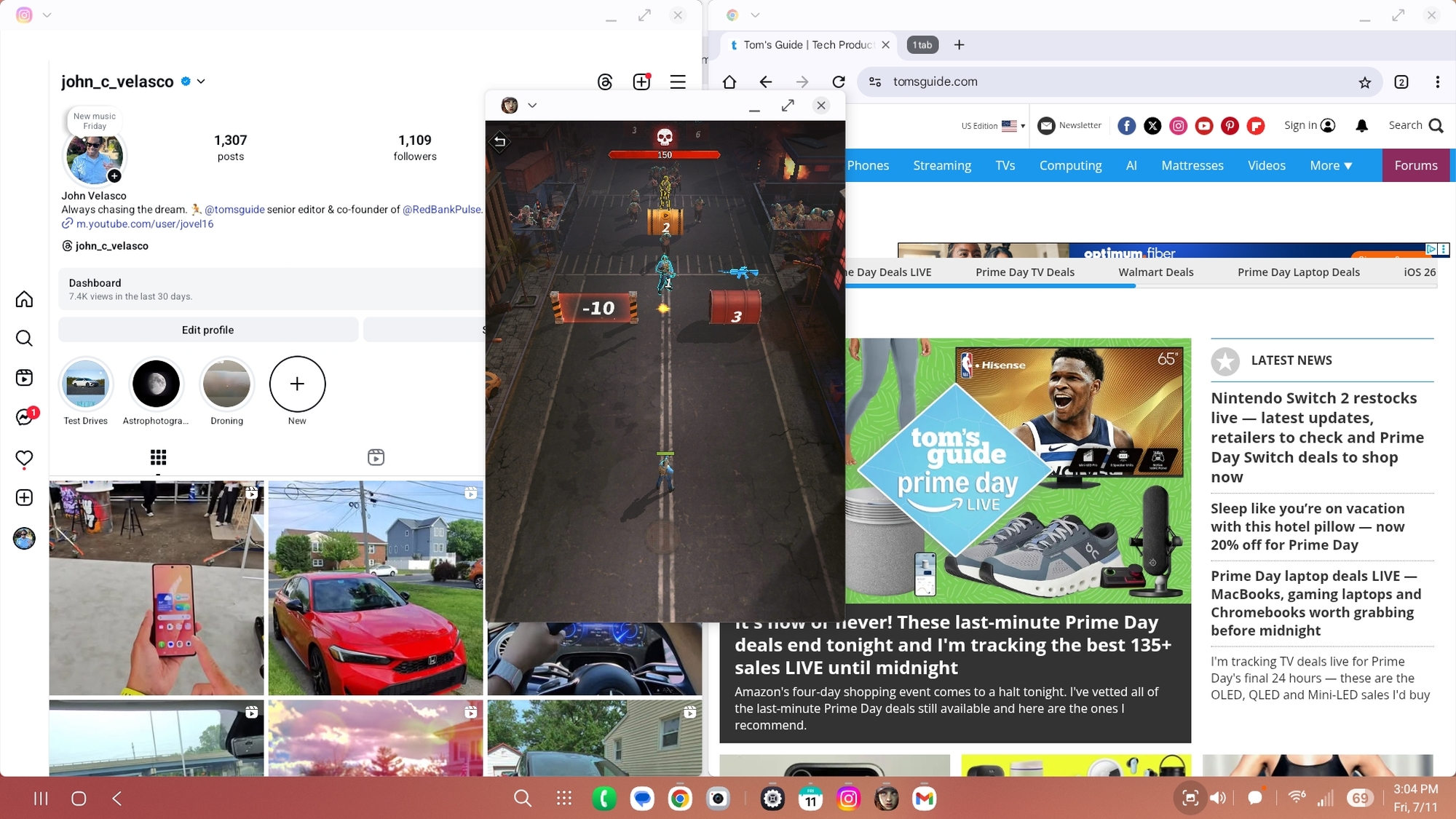Switch to the Reels tab on the profile
Viewport: 1456px width, 819px height.
[376, 457]
